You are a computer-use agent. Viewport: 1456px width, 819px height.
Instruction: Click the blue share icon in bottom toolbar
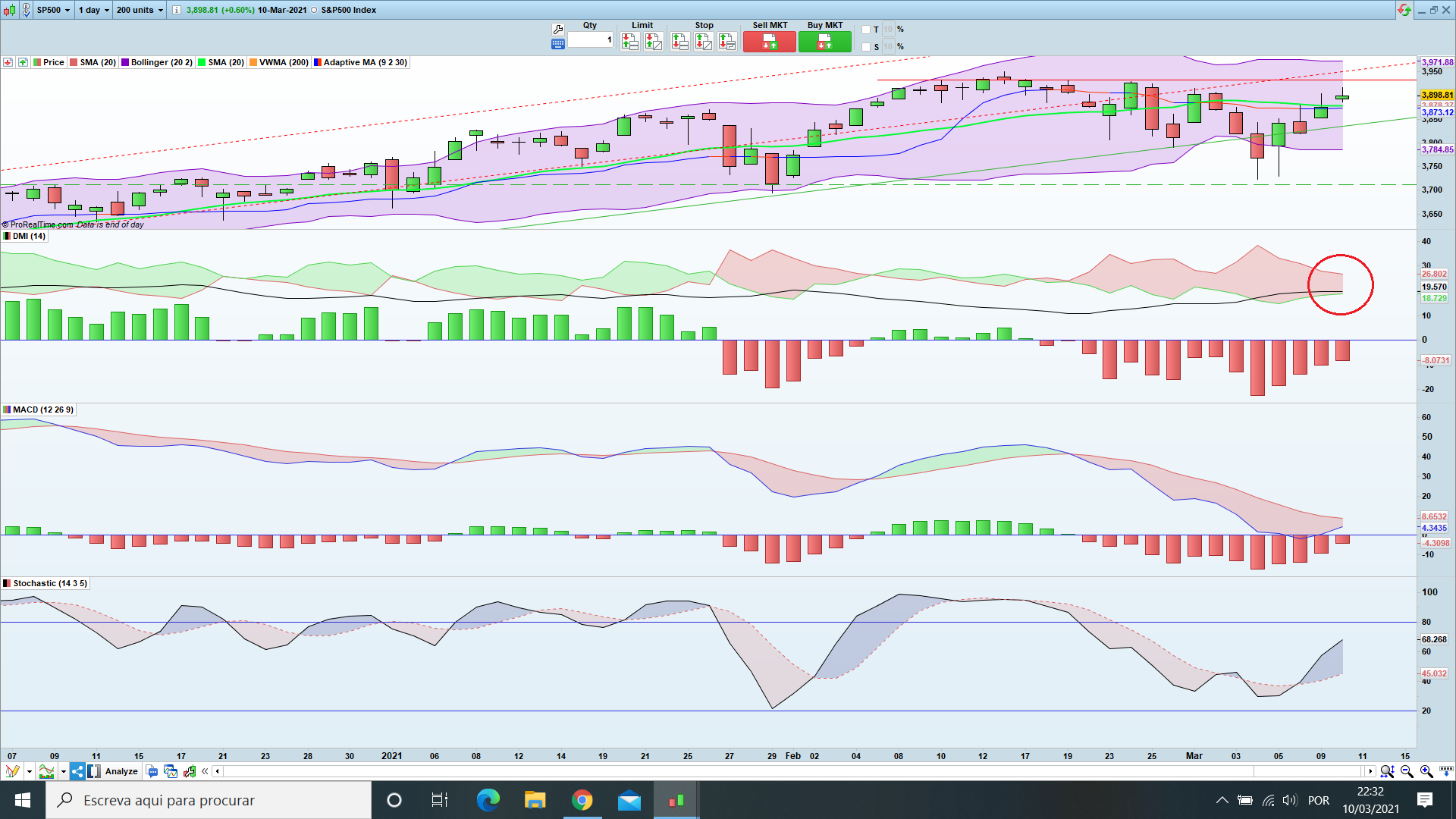[x=77, y=771]
